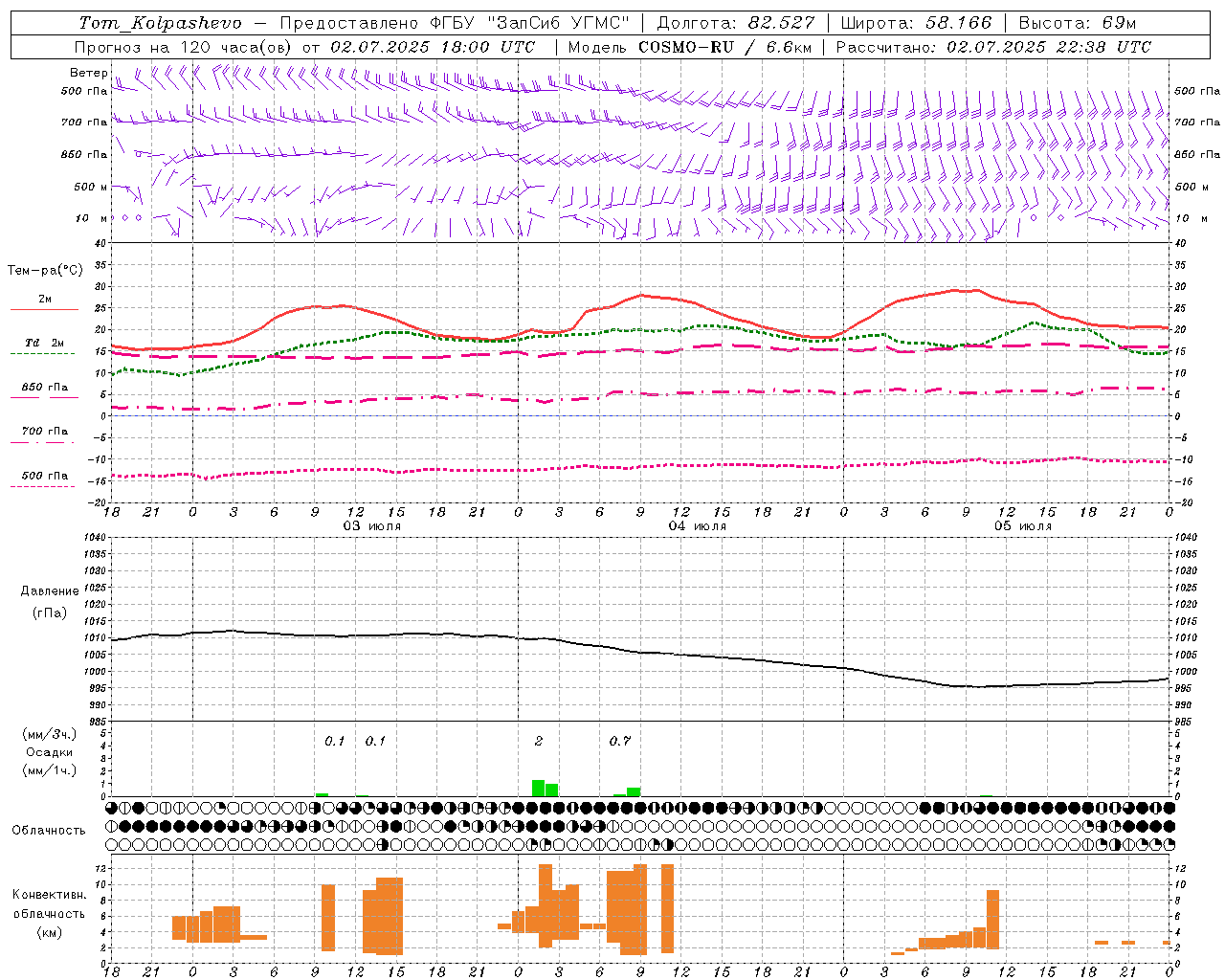Select the elevation text Высота: 69м
This screenshot has width=1225, height=980.
1078,23
